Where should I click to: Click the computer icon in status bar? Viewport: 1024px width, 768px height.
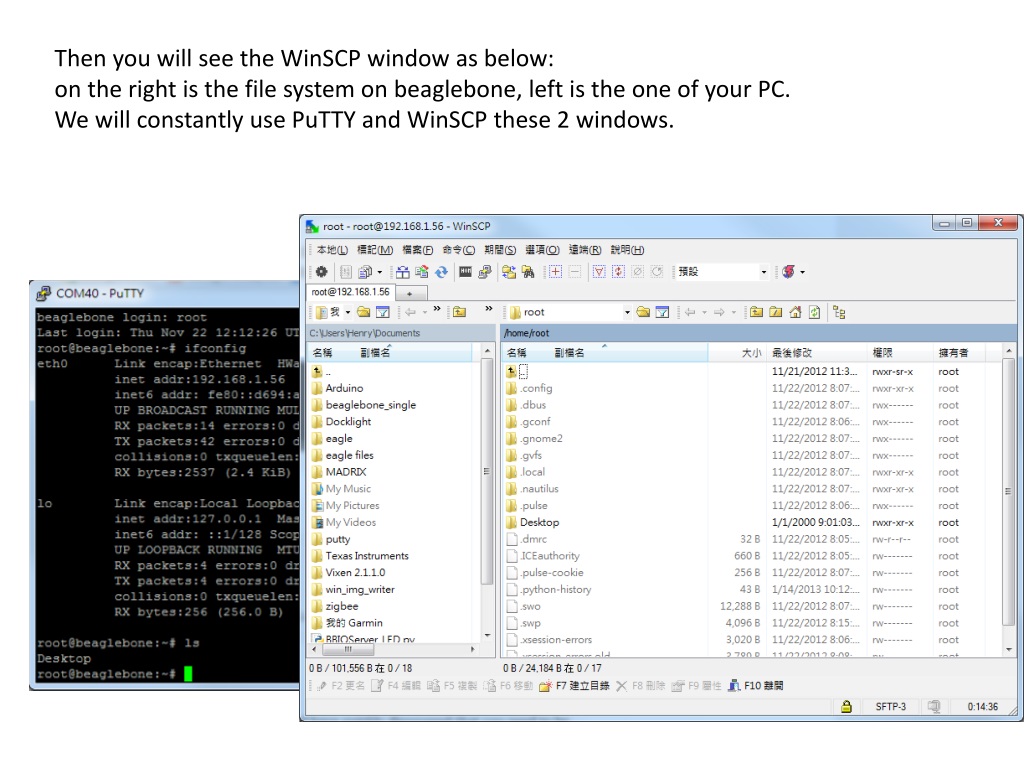[x=934, y=707]
